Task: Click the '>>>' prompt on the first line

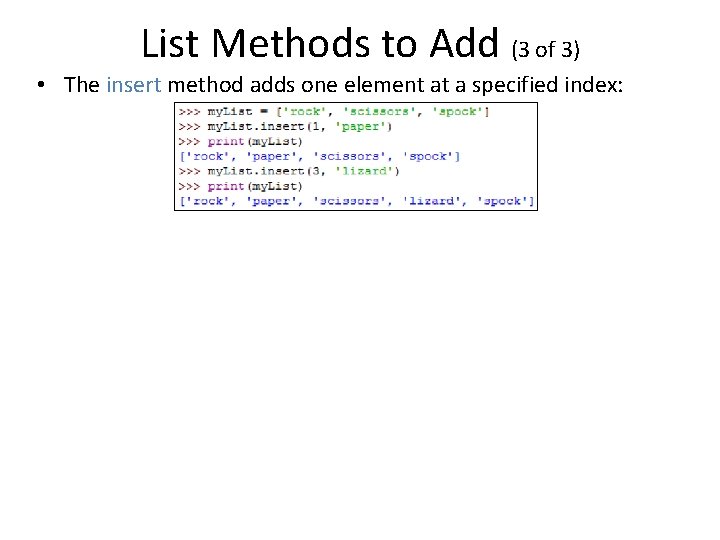Action: (x=189, y=112)
